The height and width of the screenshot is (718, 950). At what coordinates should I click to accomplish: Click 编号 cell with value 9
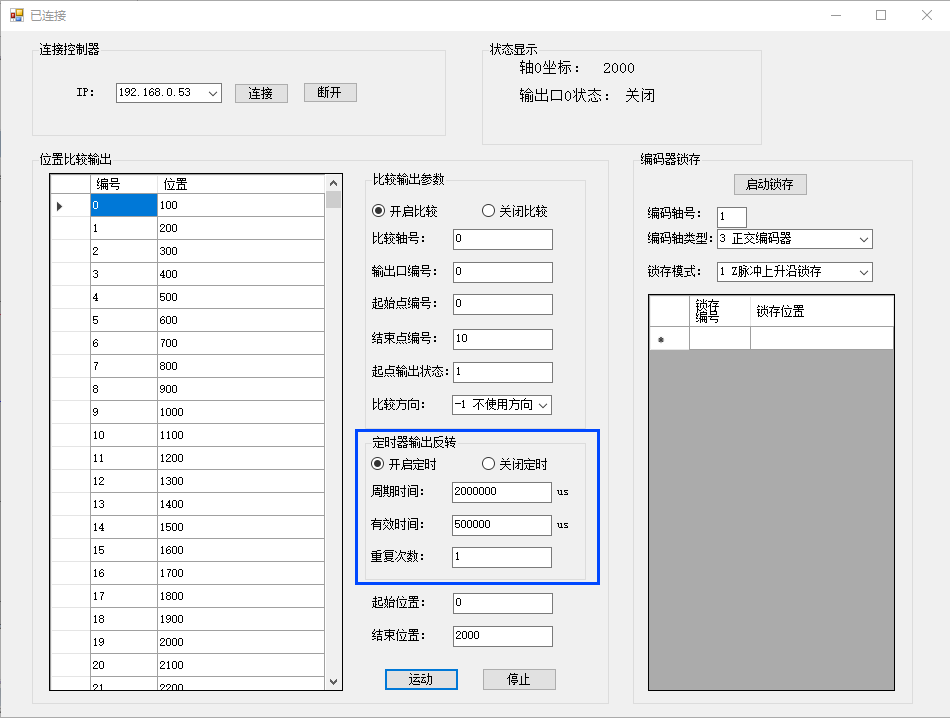click(124, 413)
